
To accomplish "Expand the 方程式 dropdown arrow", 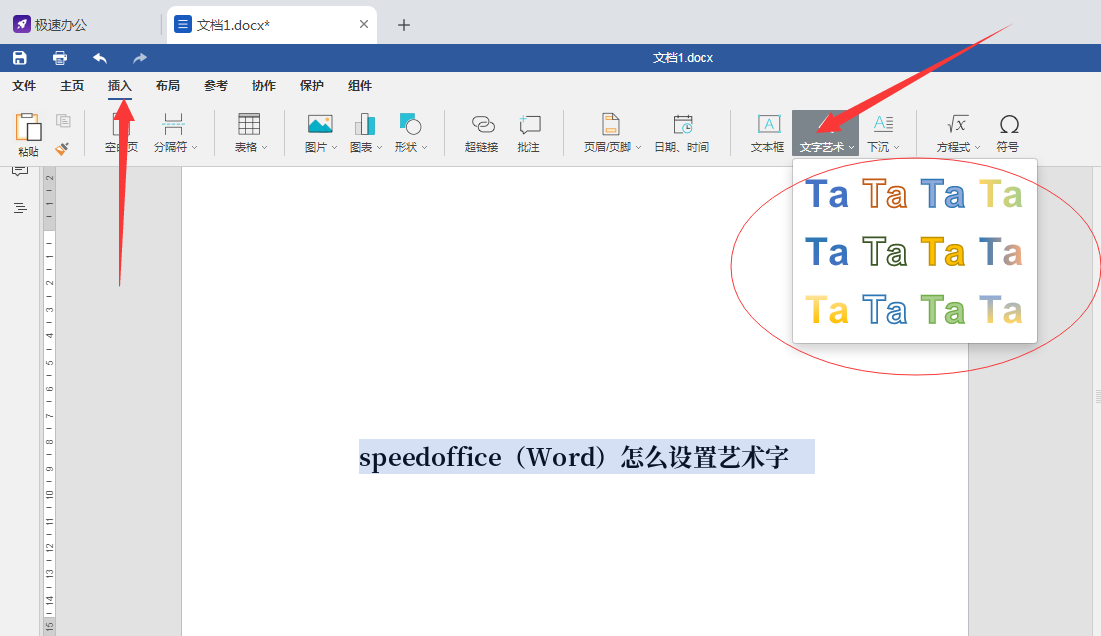I will tap(977, 147).
